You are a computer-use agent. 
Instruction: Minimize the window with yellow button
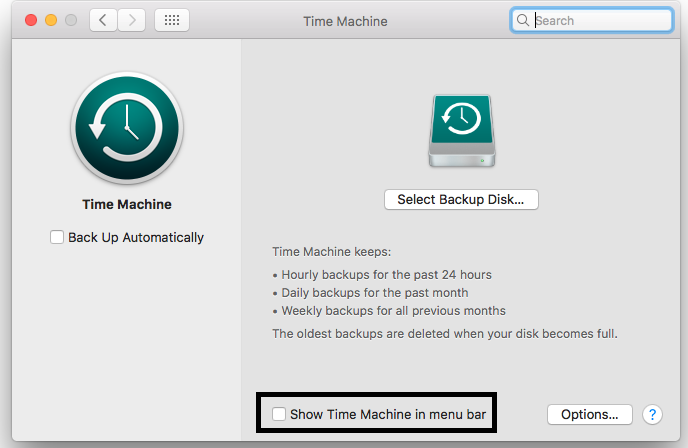51,20
